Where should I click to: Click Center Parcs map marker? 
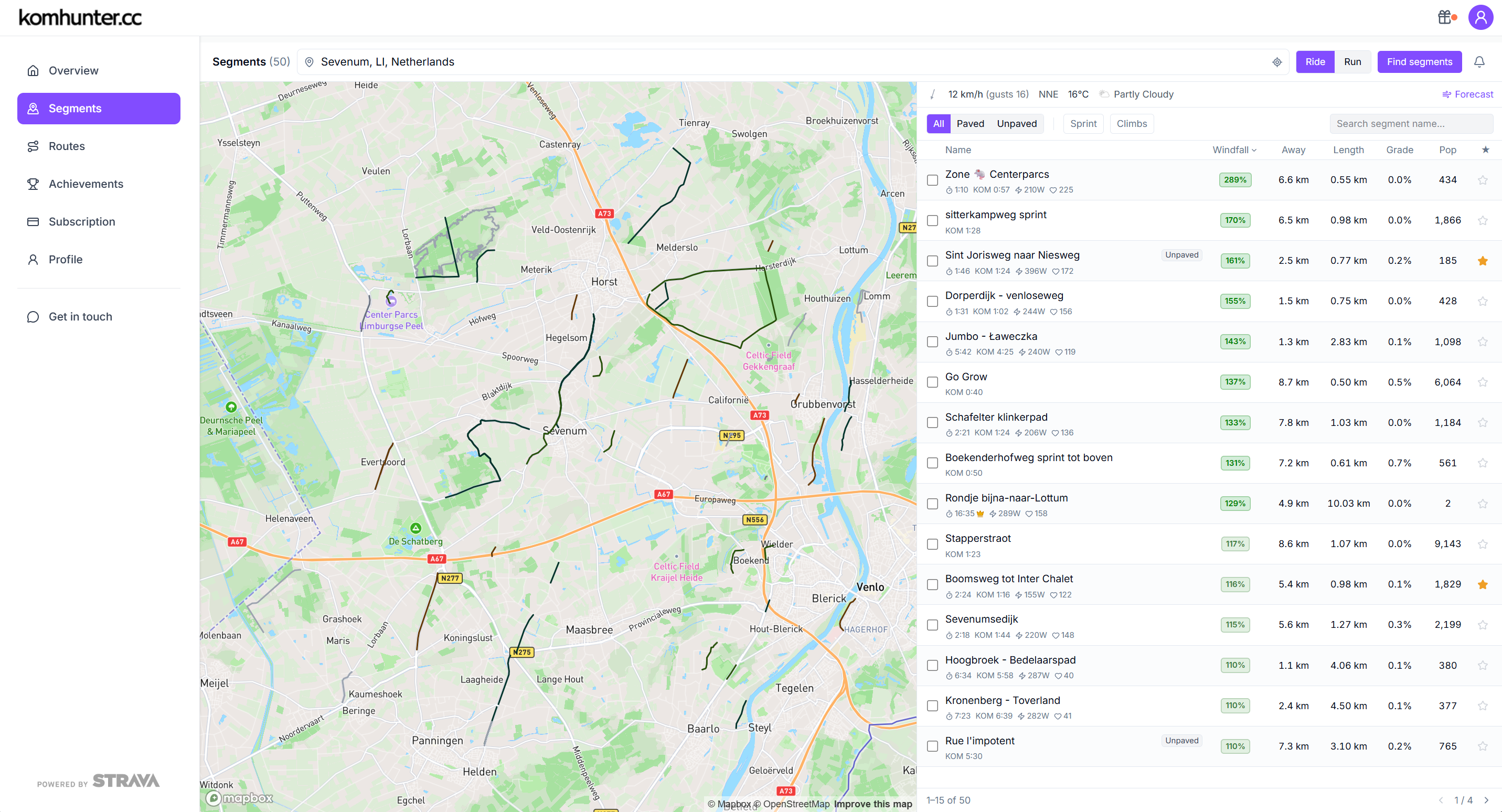tap(391, 302)
